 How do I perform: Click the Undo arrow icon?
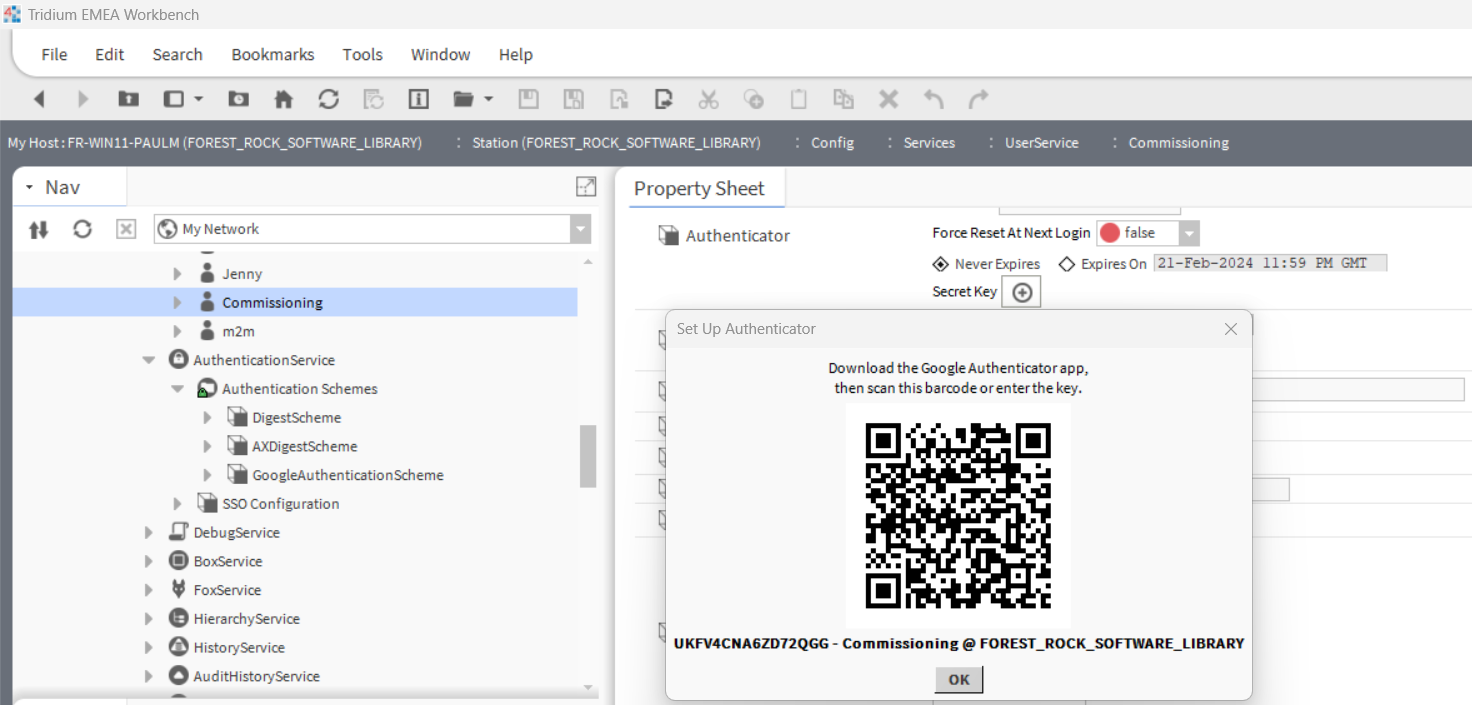[933, 99]
